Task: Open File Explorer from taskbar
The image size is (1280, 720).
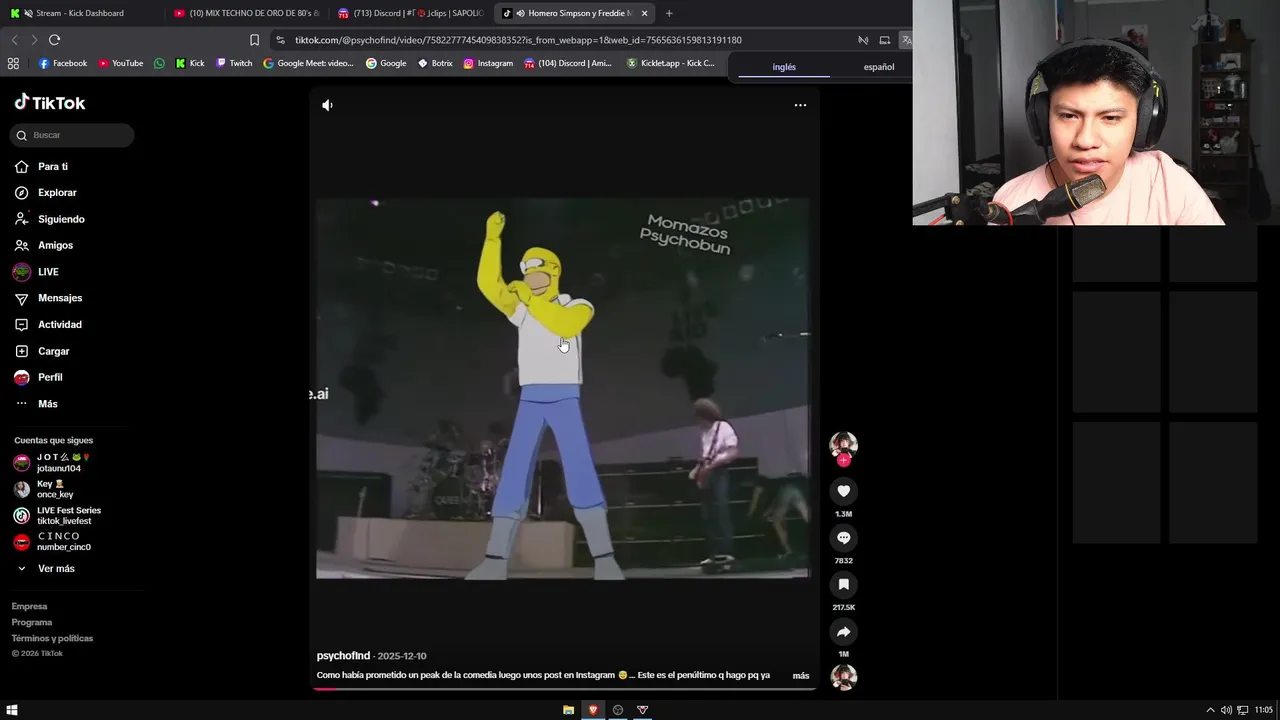Action: [568, 710]
